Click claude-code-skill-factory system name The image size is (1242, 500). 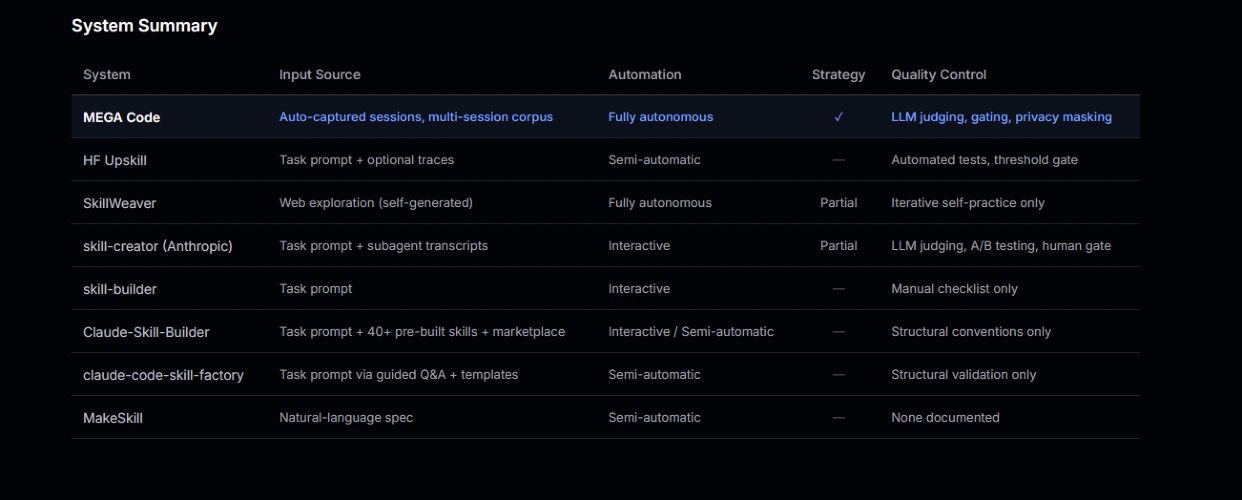(x=163, y=375)
